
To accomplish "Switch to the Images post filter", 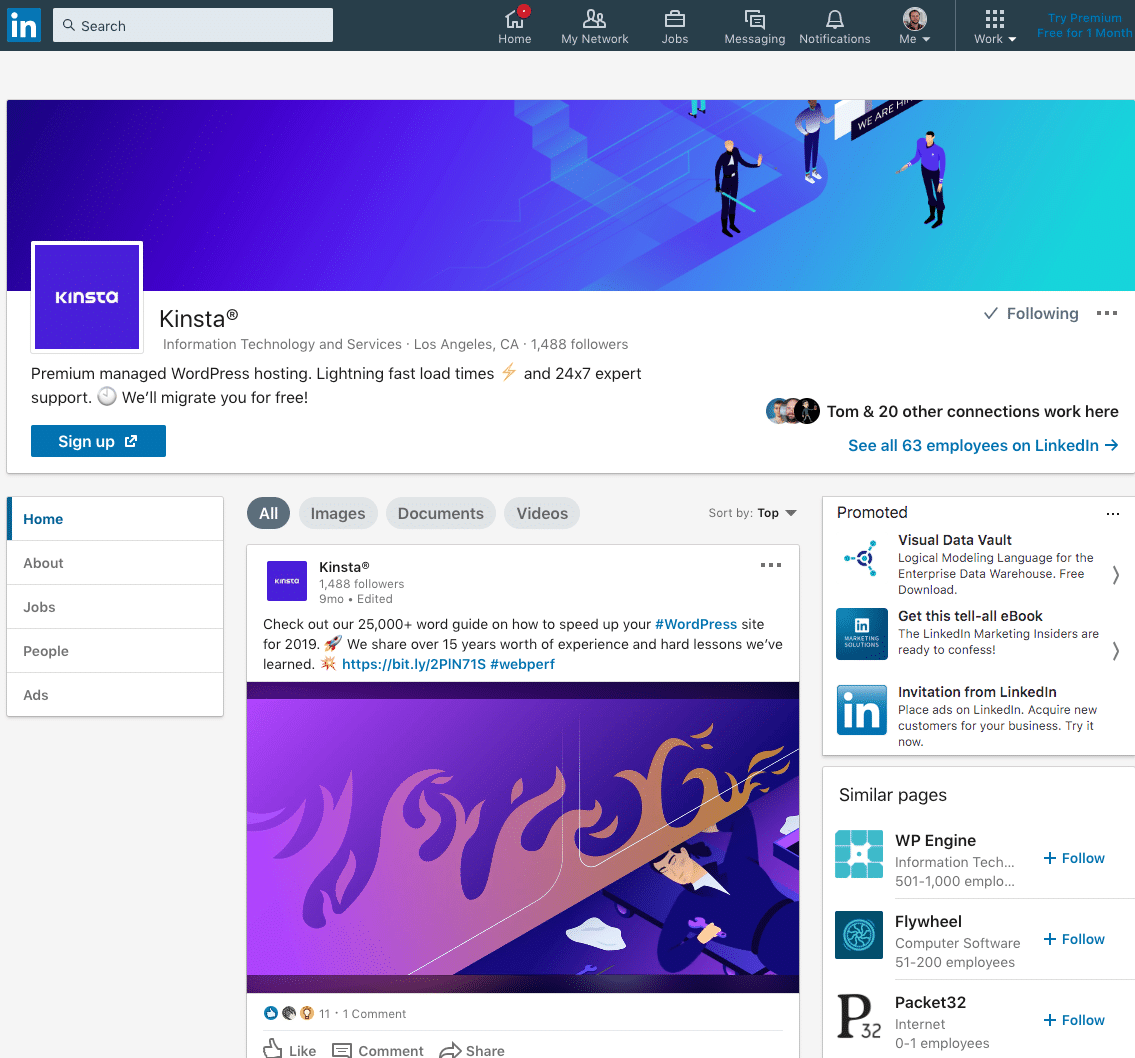I will (337, 512).
